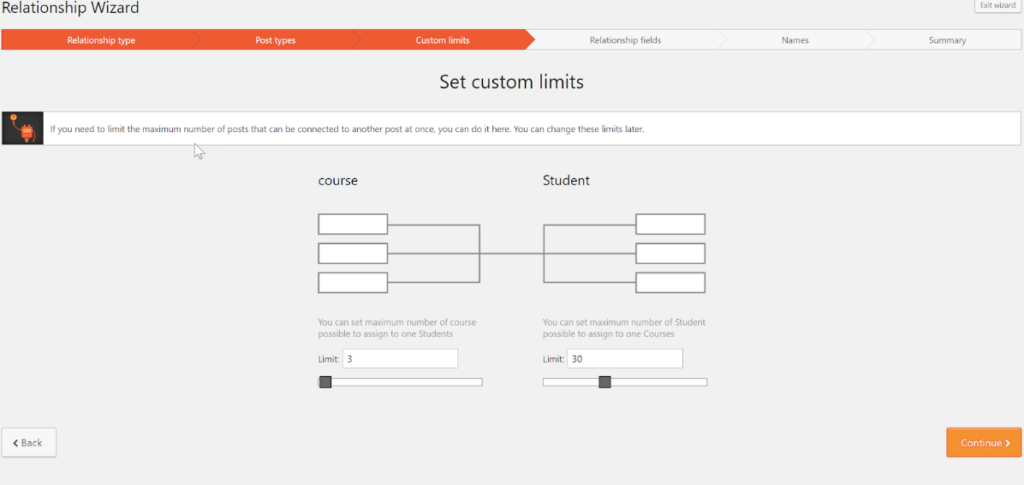Switch to the Names step
This screenshot has width=1024, height=485.
coord(795,40)
